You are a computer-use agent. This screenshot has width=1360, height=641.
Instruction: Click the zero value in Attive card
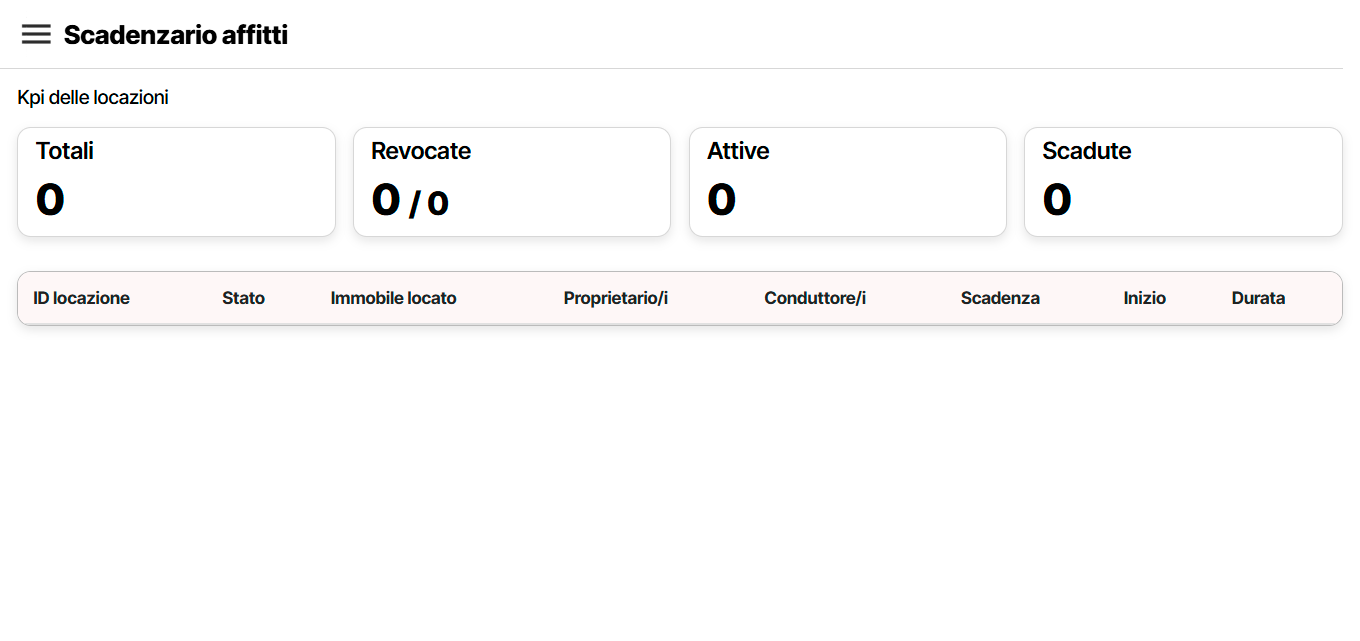pos(722,199)
